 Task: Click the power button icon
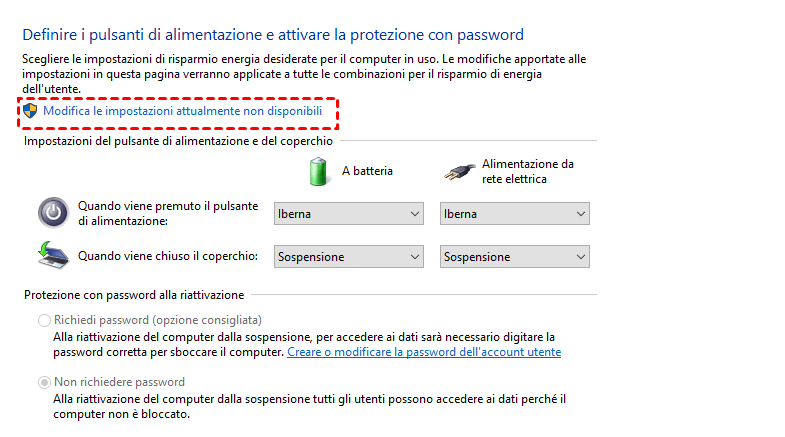click(53, 212)
